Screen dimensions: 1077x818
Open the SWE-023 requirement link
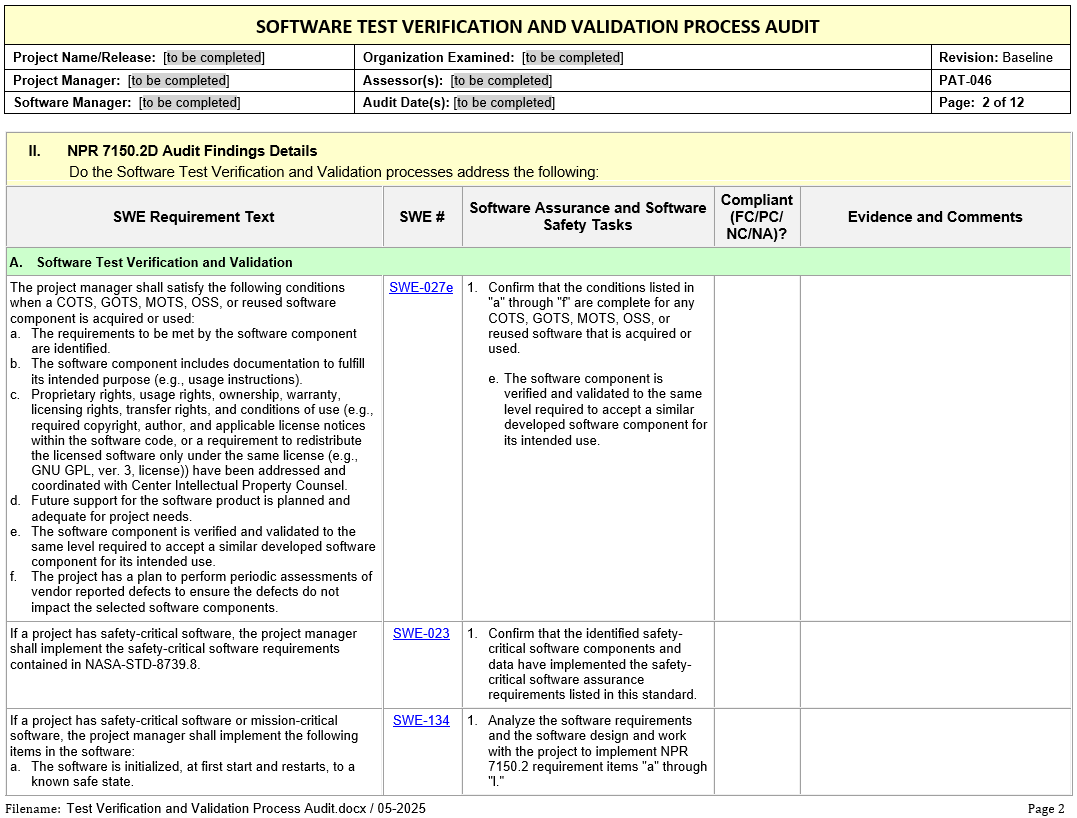421,634
